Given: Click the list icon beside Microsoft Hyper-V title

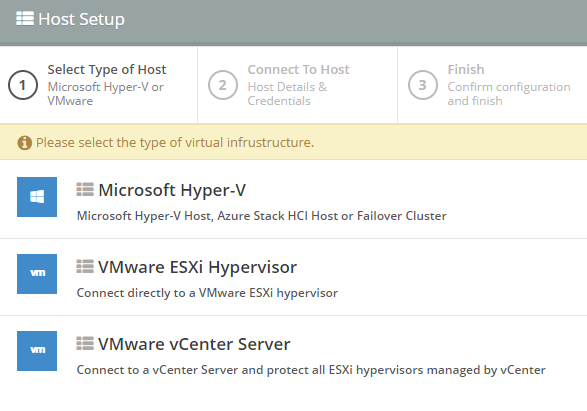Looking at the screenshot, I should [85, 189].
